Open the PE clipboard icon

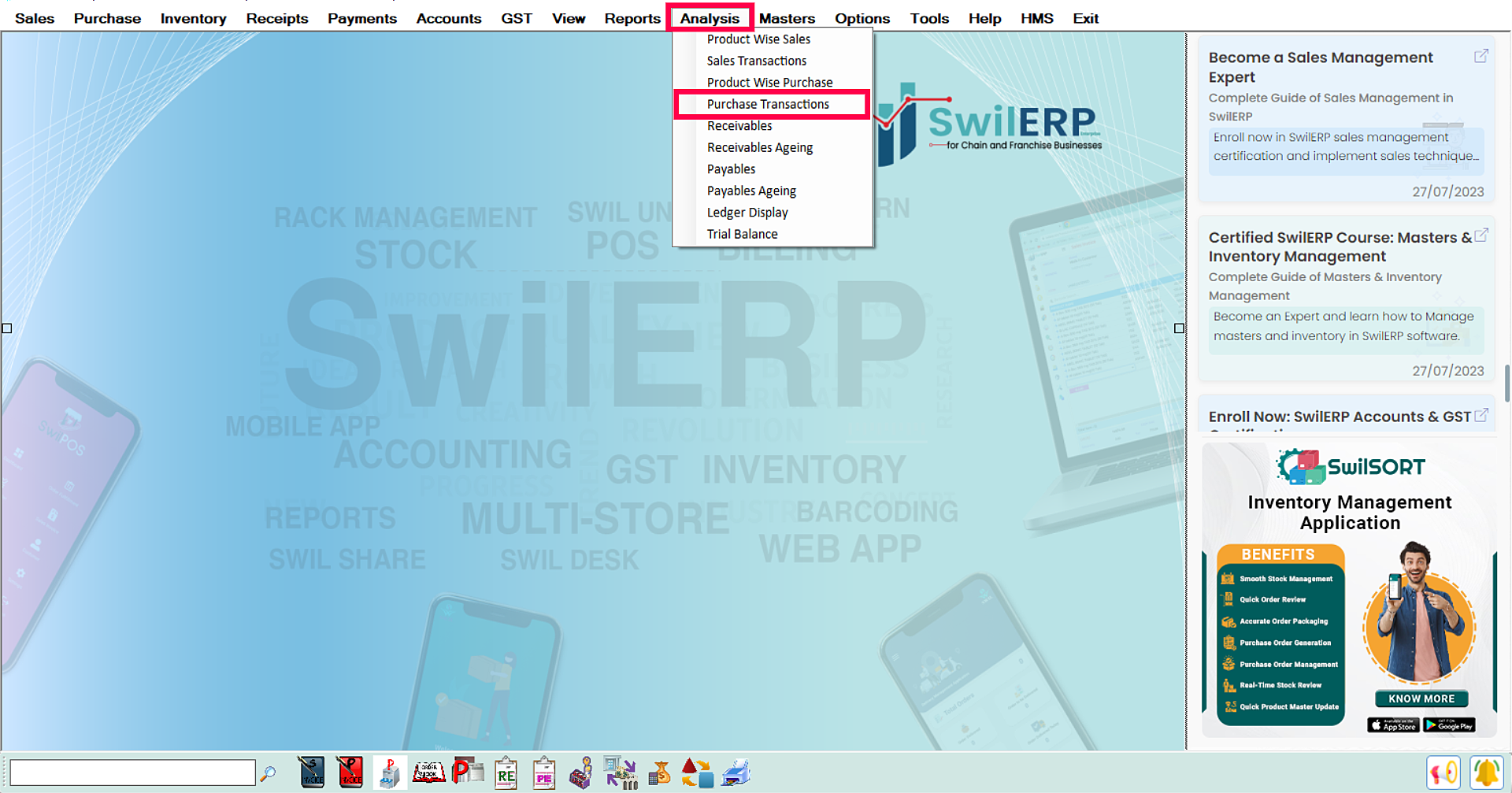click(x=544, y=773)
